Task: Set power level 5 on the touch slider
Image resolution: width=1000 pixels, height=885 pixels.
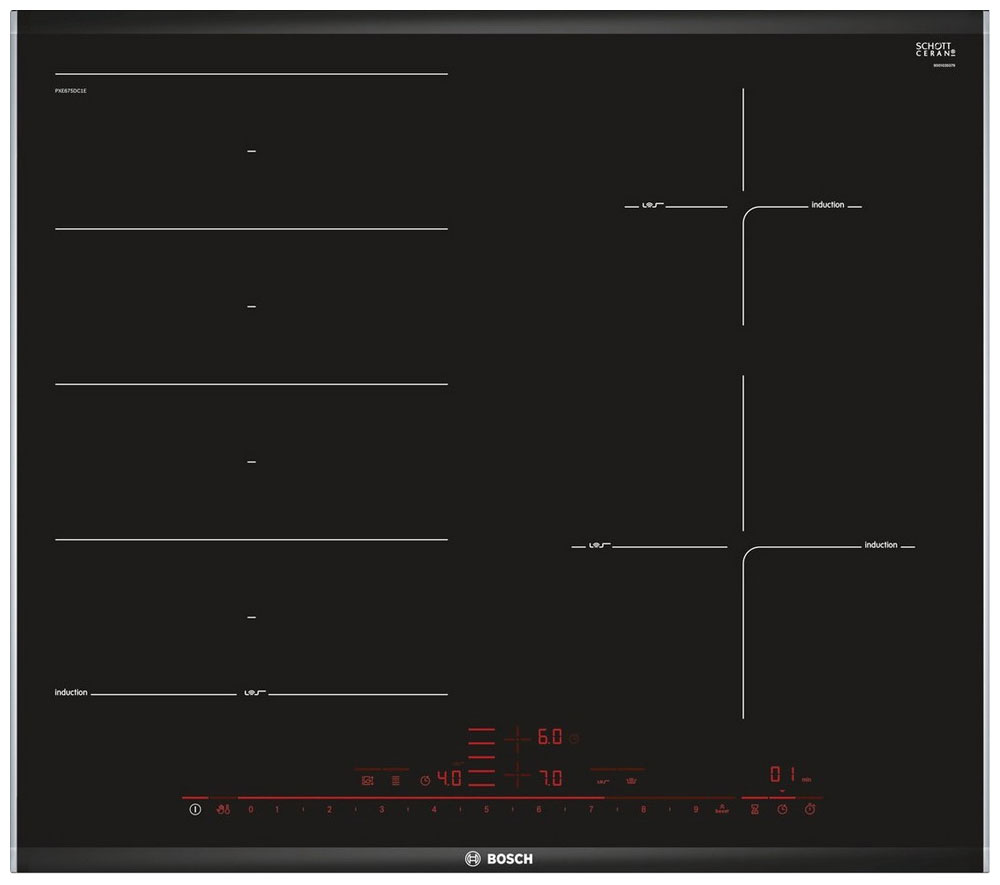Action: (487, 810)
